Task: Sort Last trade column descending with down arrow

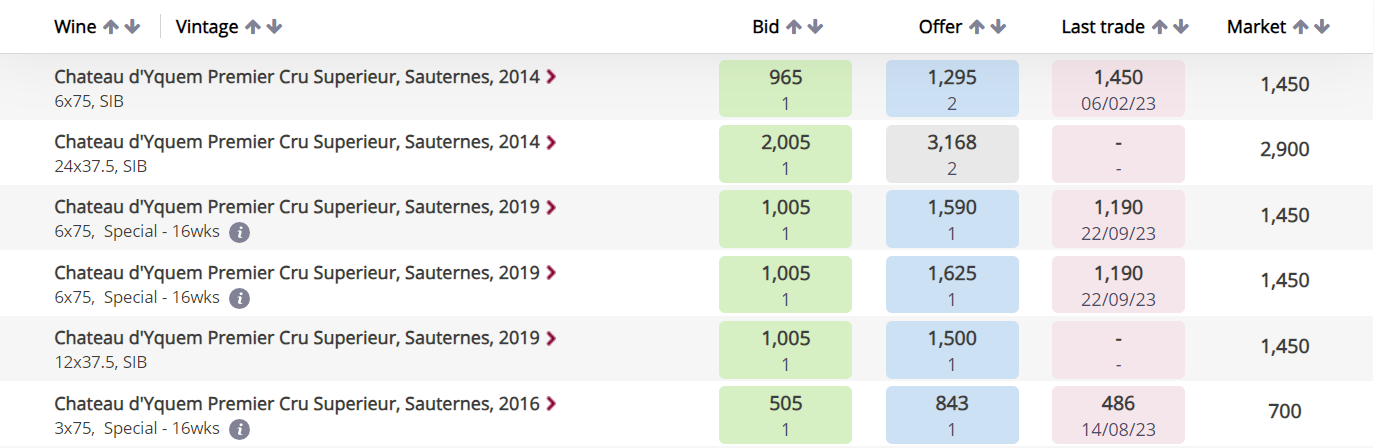Action: [1181, 27]
